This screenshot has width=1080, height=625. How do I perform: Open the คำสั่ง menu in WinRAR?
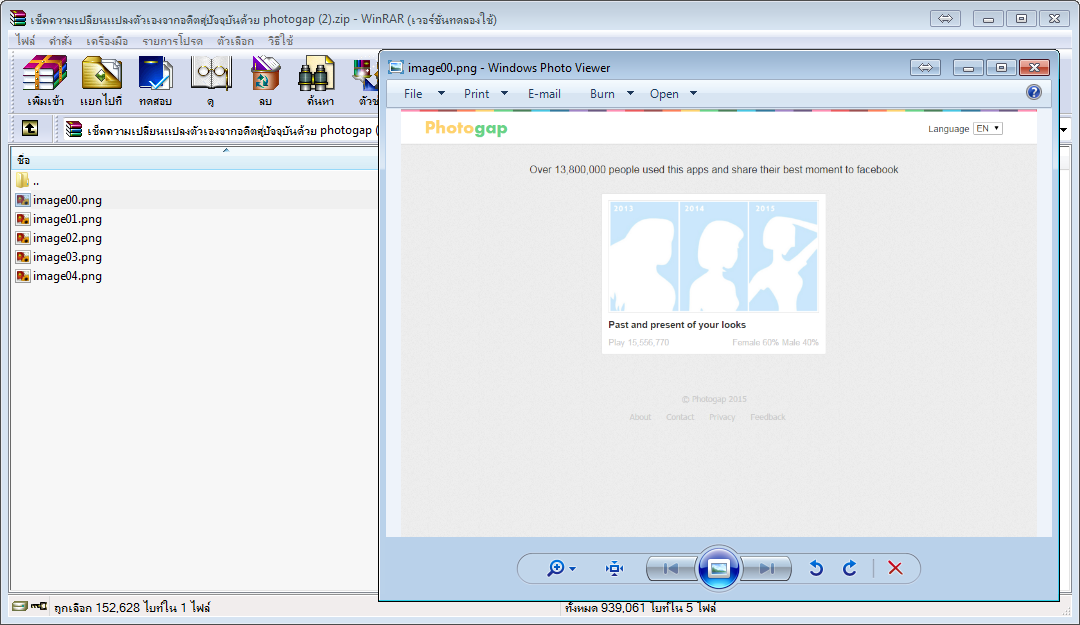tap(60, 41)
